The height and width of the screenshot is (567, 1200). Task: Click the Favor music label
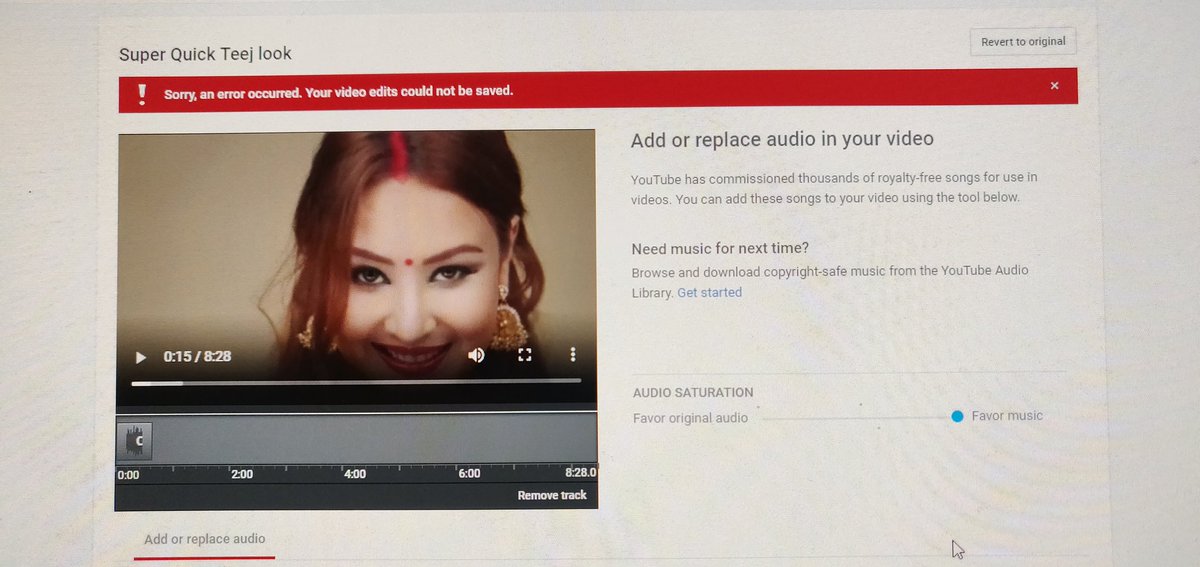(x=1007, y=416)
